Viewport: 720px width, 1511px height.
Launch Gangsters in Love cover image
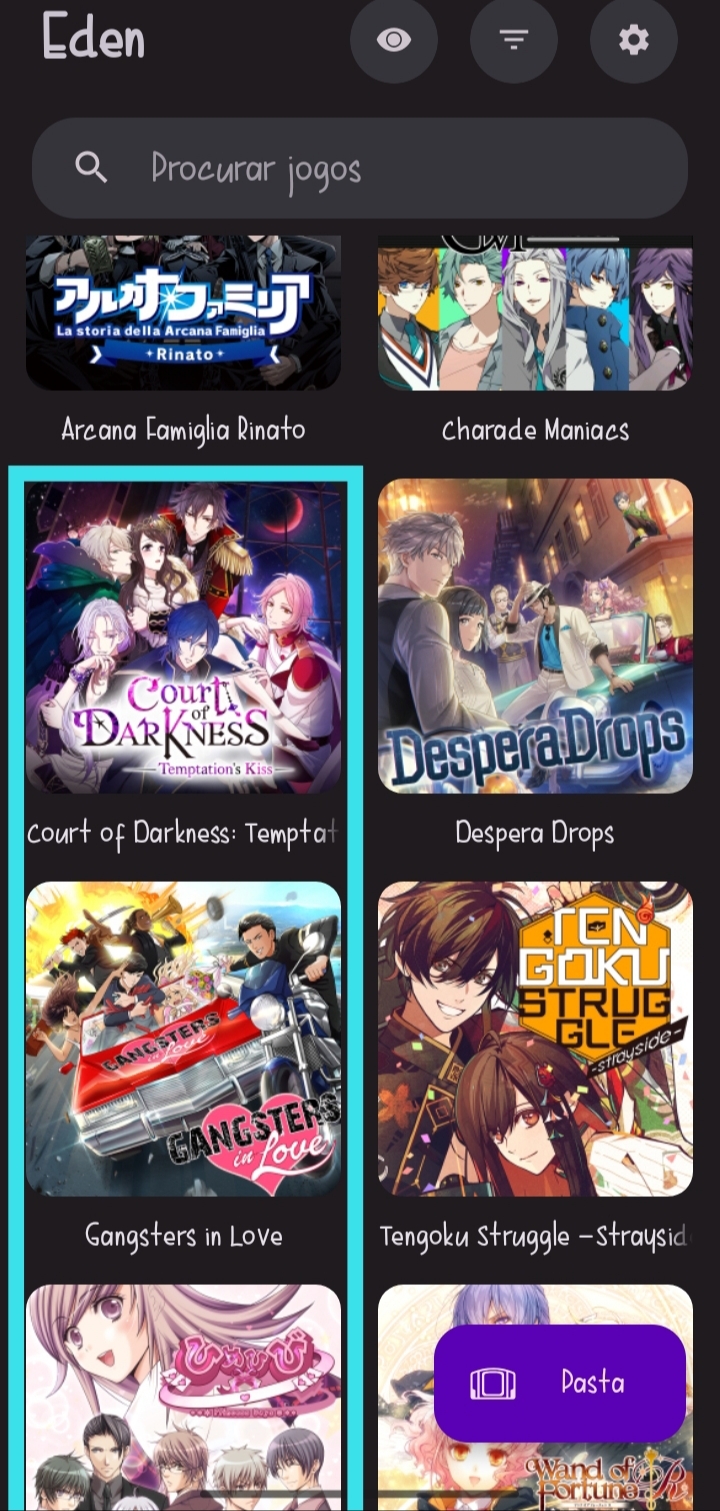183,1039
